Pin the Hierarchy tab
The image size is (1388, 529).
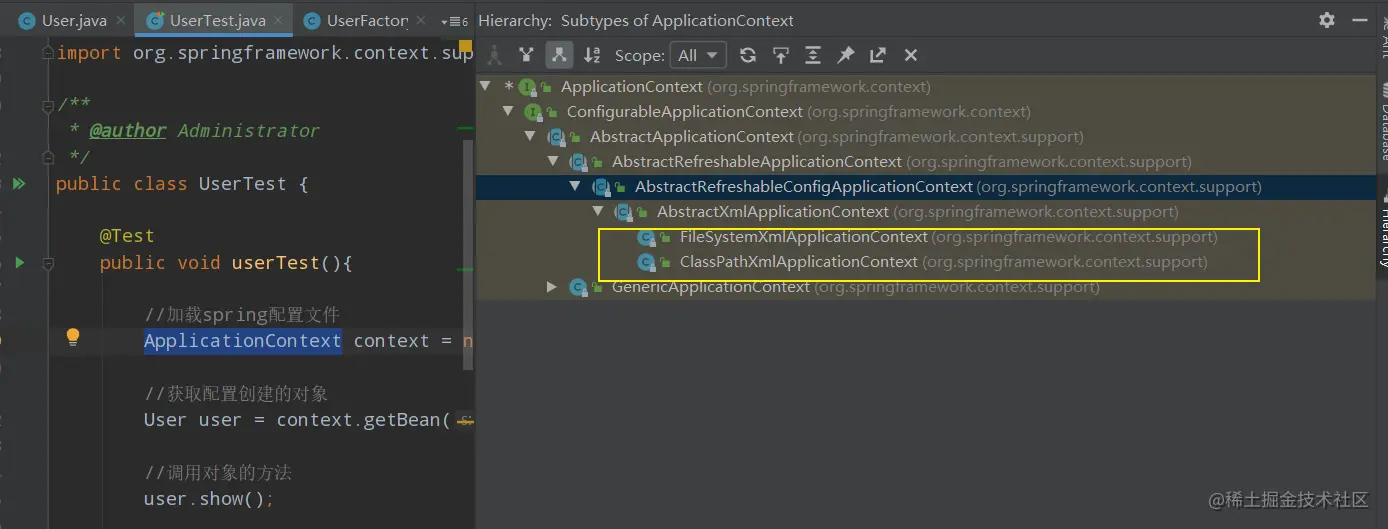(846, 55)
